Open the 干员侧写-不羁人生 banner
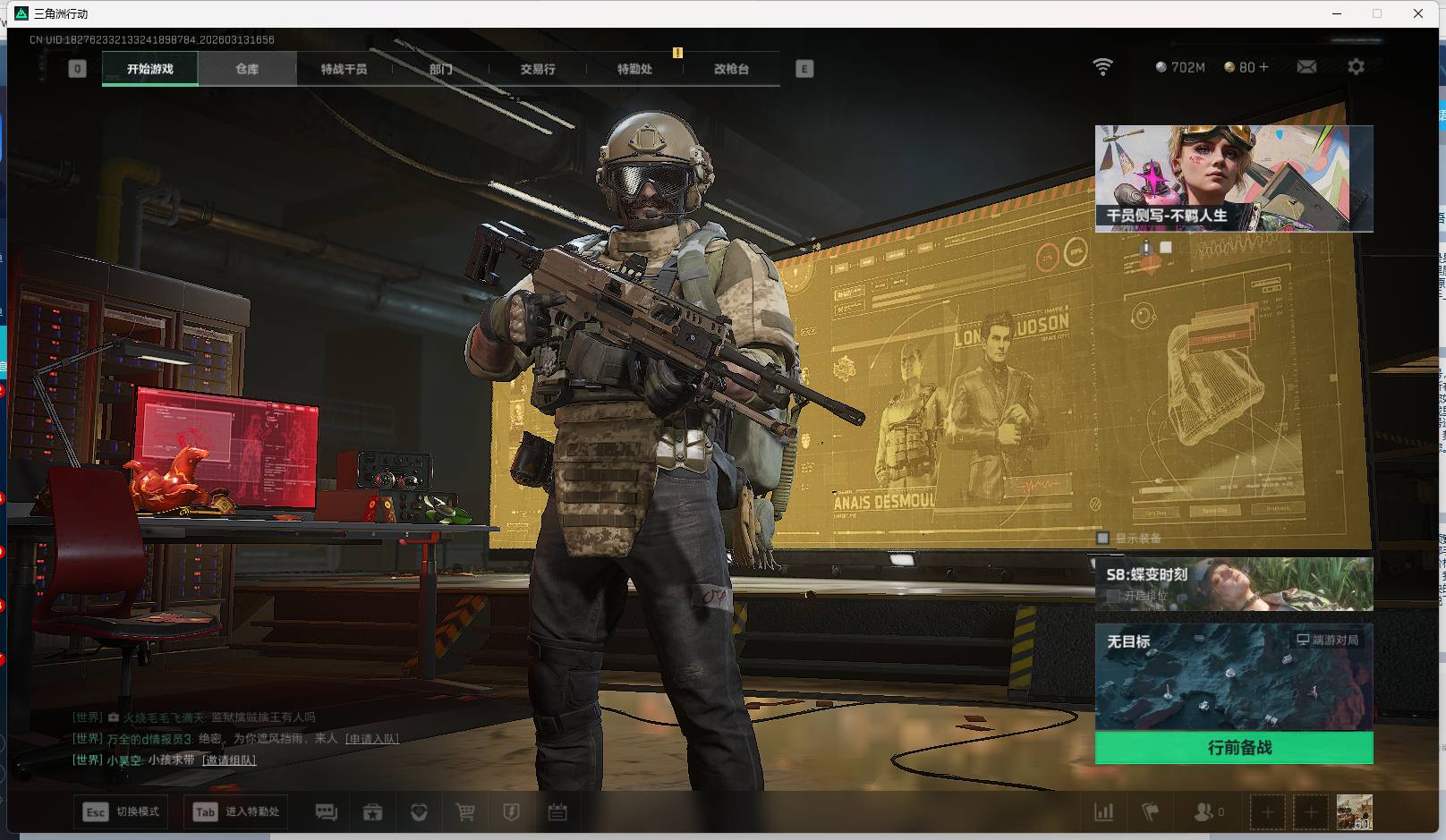 click(x=1234, y=179)
